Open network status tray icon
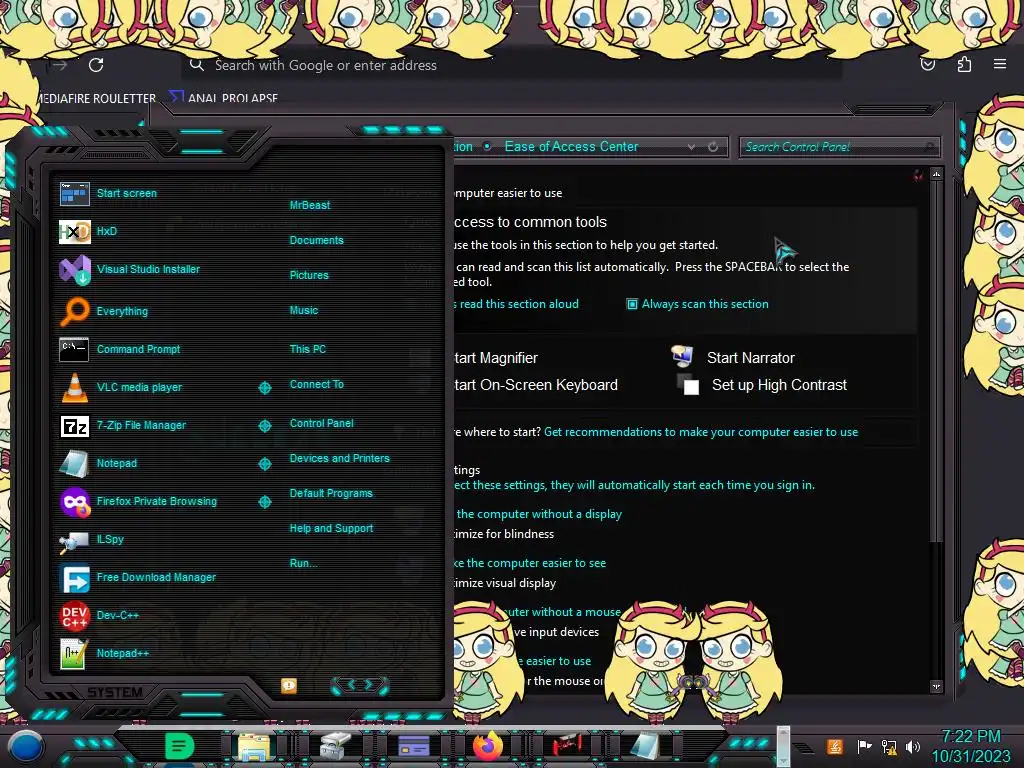 tap(889, 746)
